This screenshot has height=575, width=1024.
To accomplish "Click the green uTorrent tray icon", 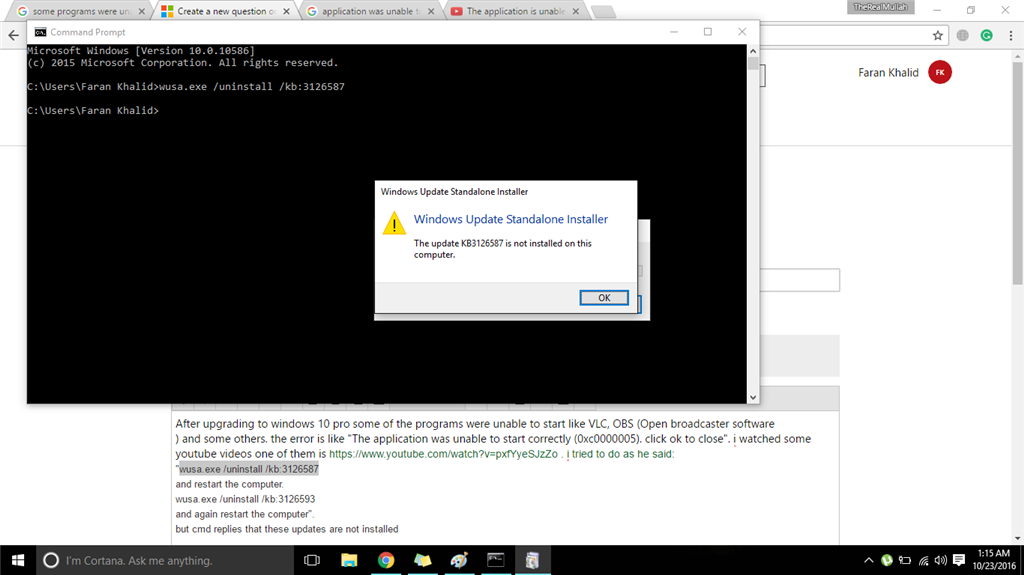I will [x=887, y=561].
